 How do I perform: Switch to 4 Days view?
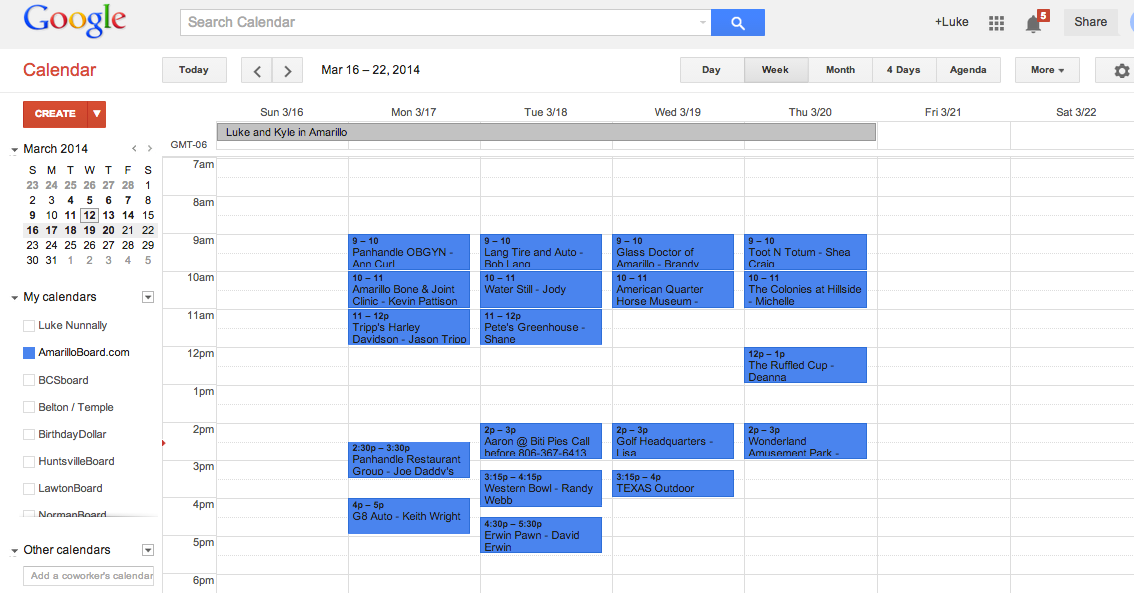tap(904, 70)
